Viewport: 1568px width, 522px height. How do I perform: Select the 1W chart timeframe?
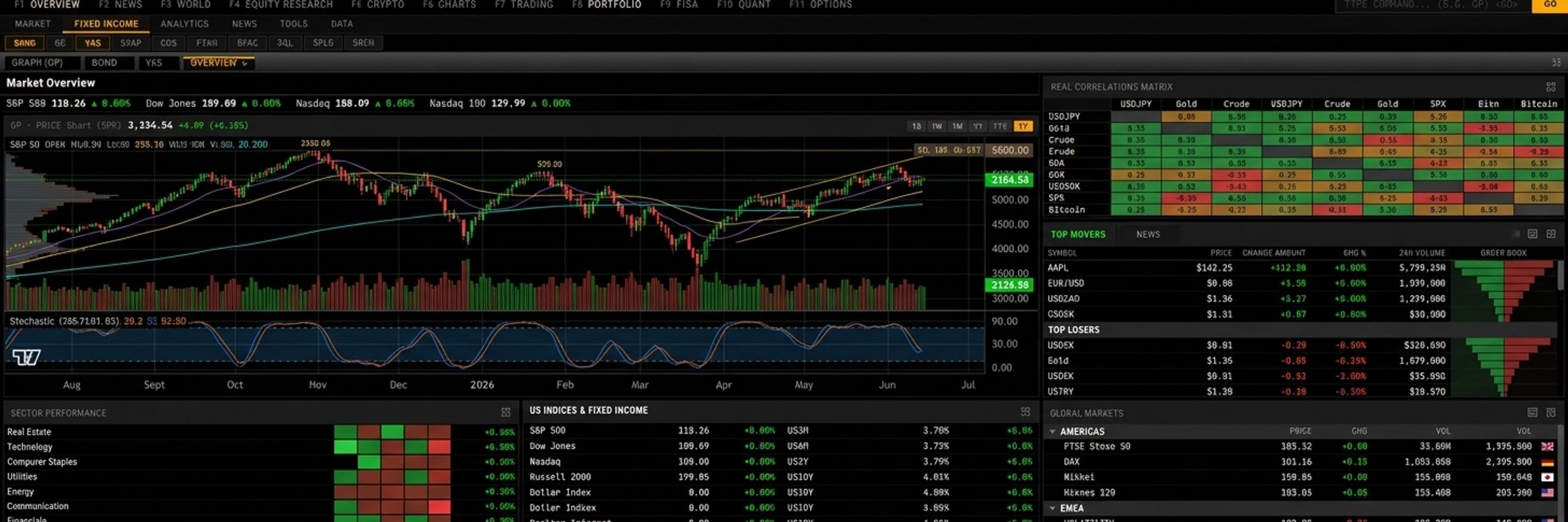937,126
